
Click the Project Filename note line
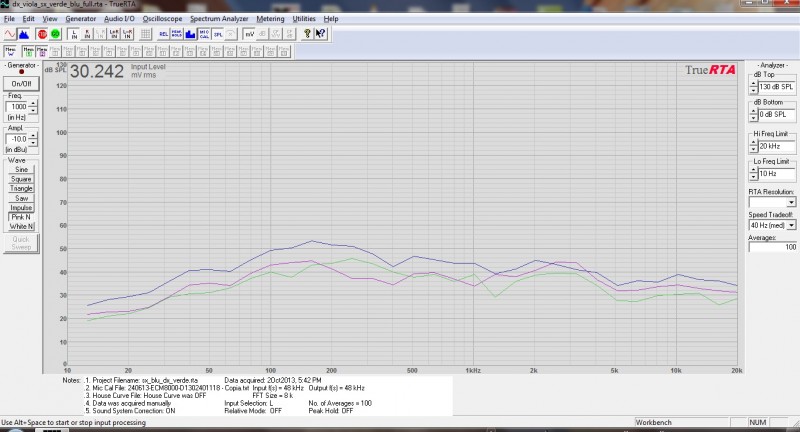(x=141, y=380)
